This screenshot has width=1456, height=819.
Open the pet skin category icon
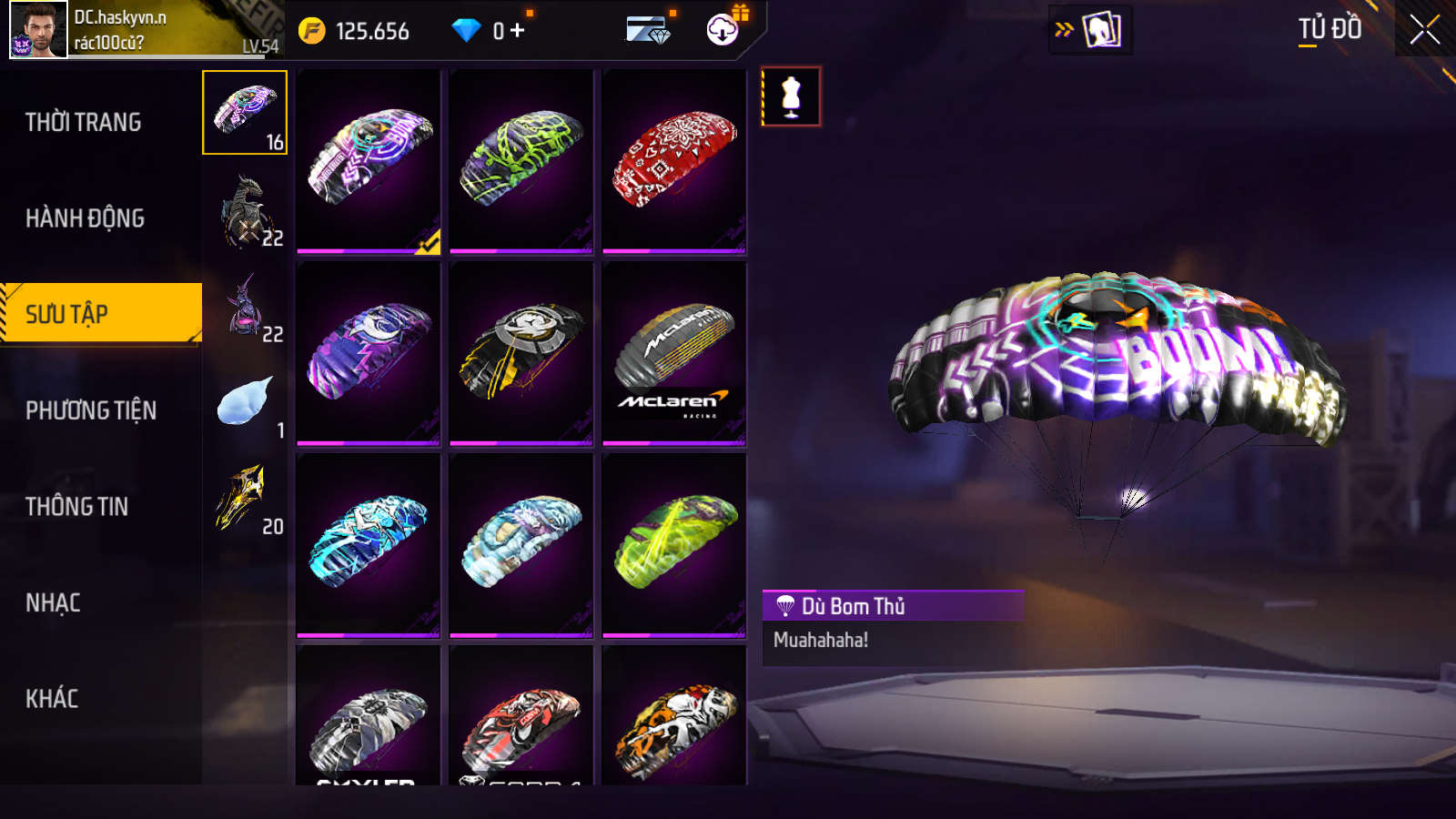245,306
